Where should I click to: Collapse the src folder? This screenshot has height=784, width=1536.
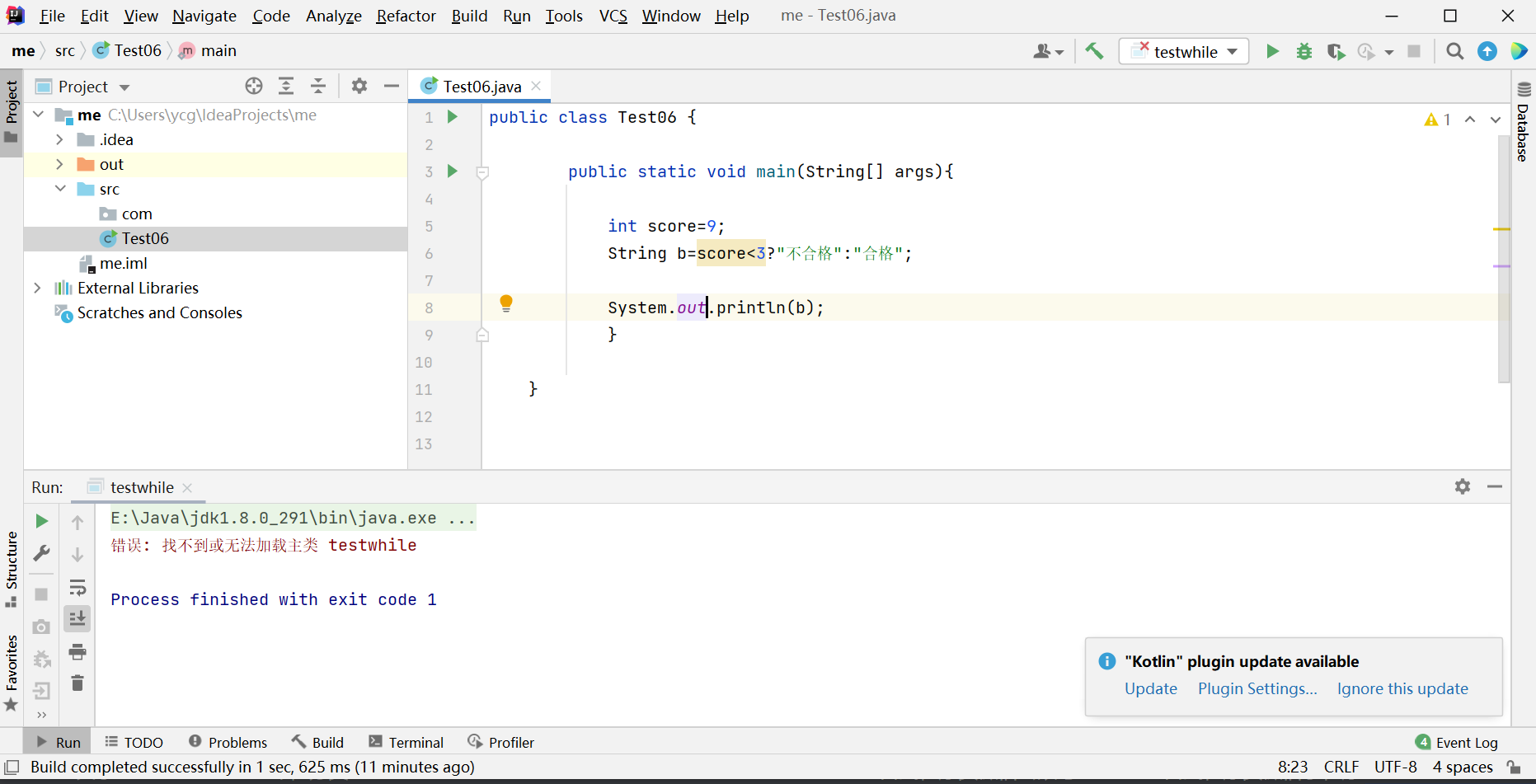(x=59, y=189)
